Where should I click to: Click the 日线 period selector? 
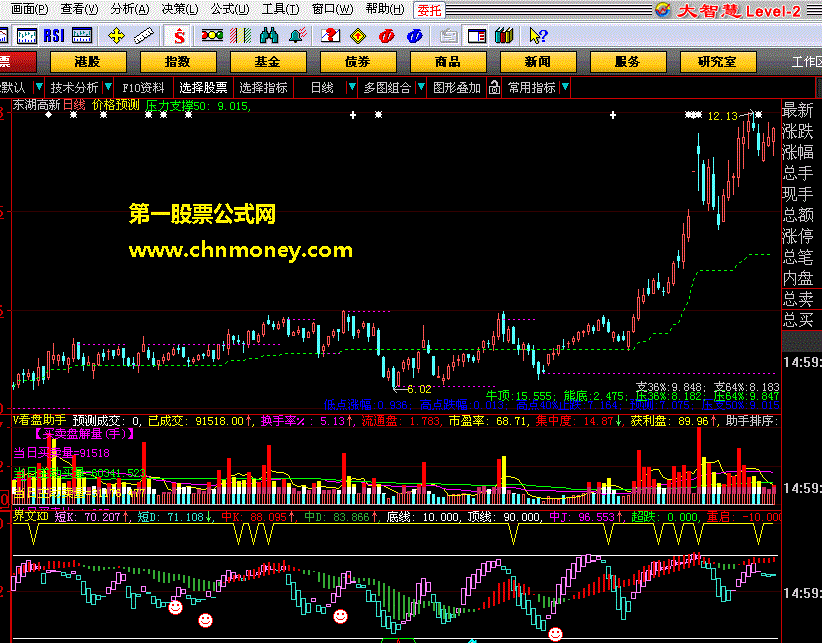(322, 88)
